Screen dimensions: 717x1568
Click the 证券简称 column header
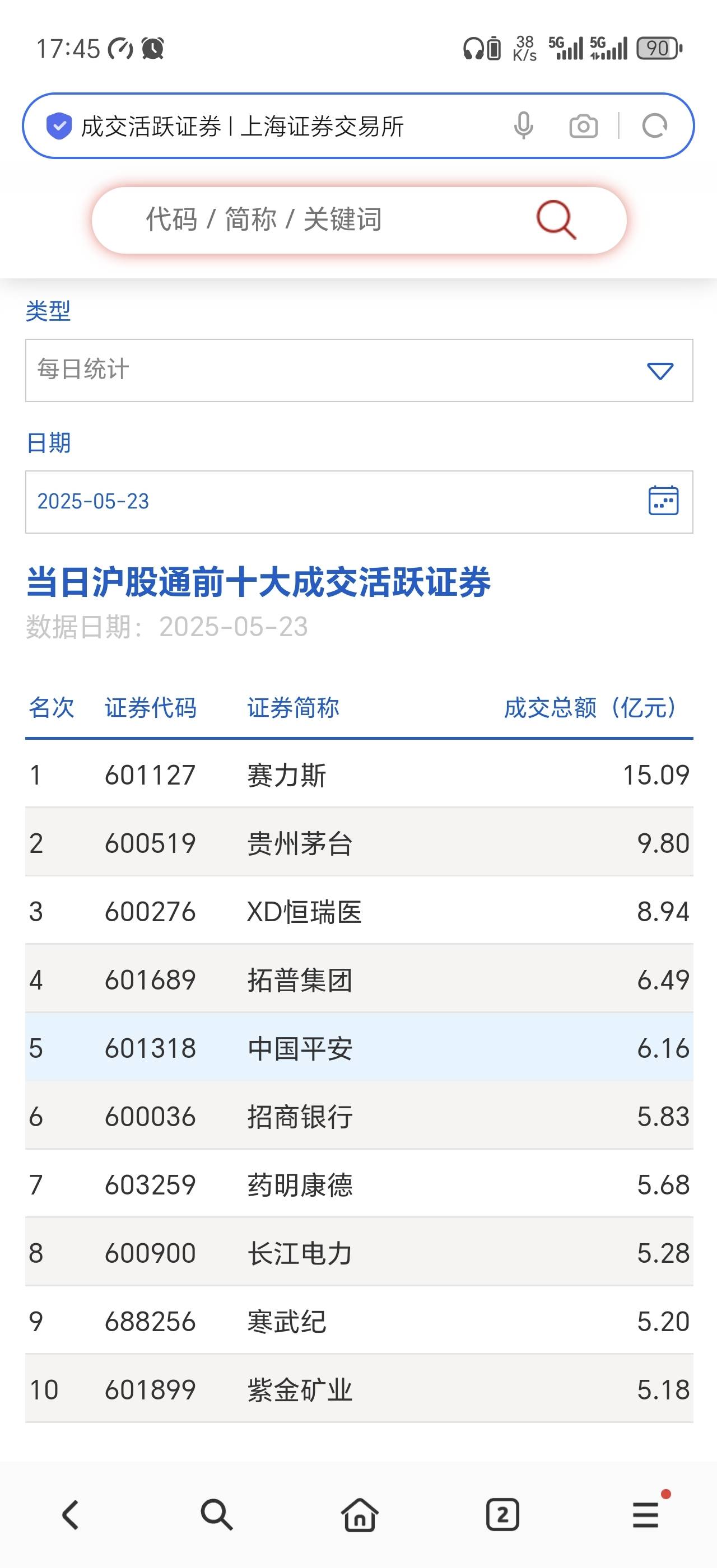[293, 707]
